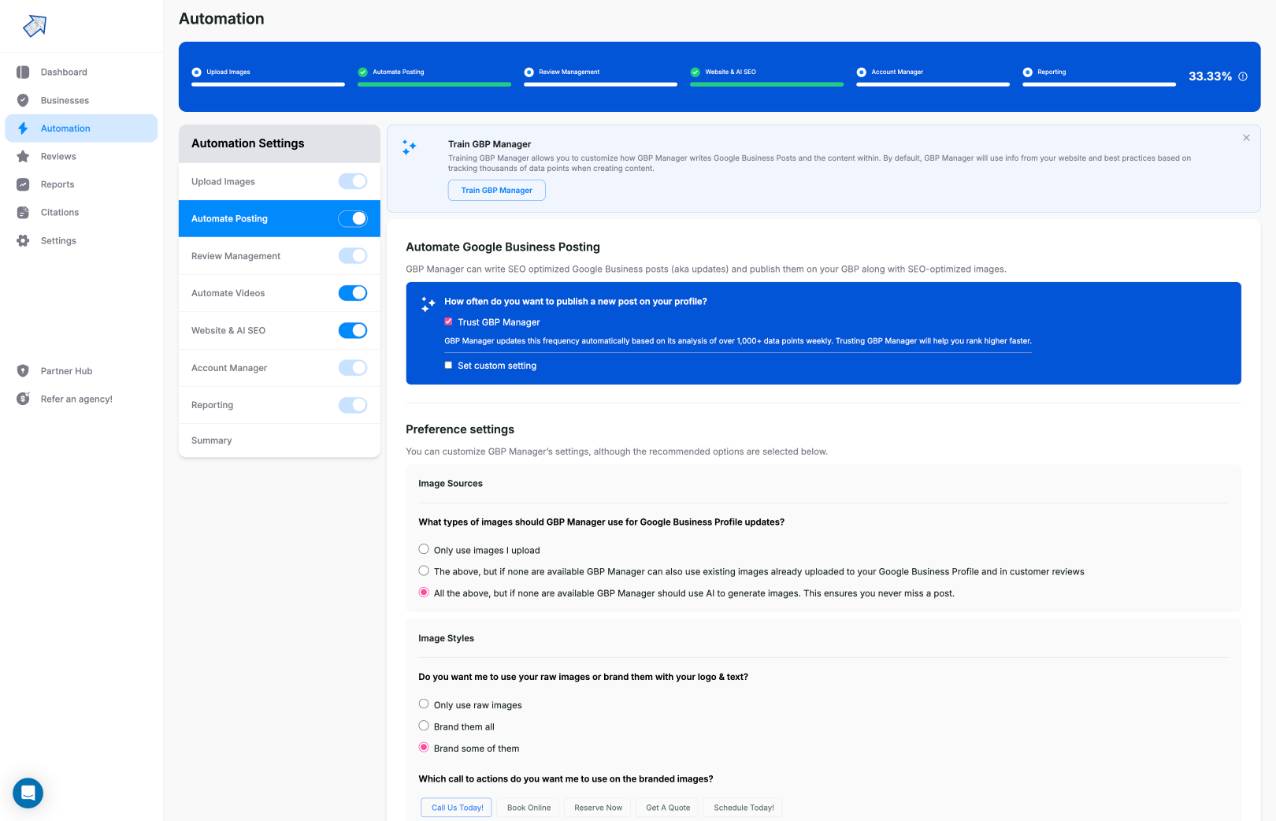Click the Reports chart icon
Screen dimensions: 1276x821
[23, 184]
